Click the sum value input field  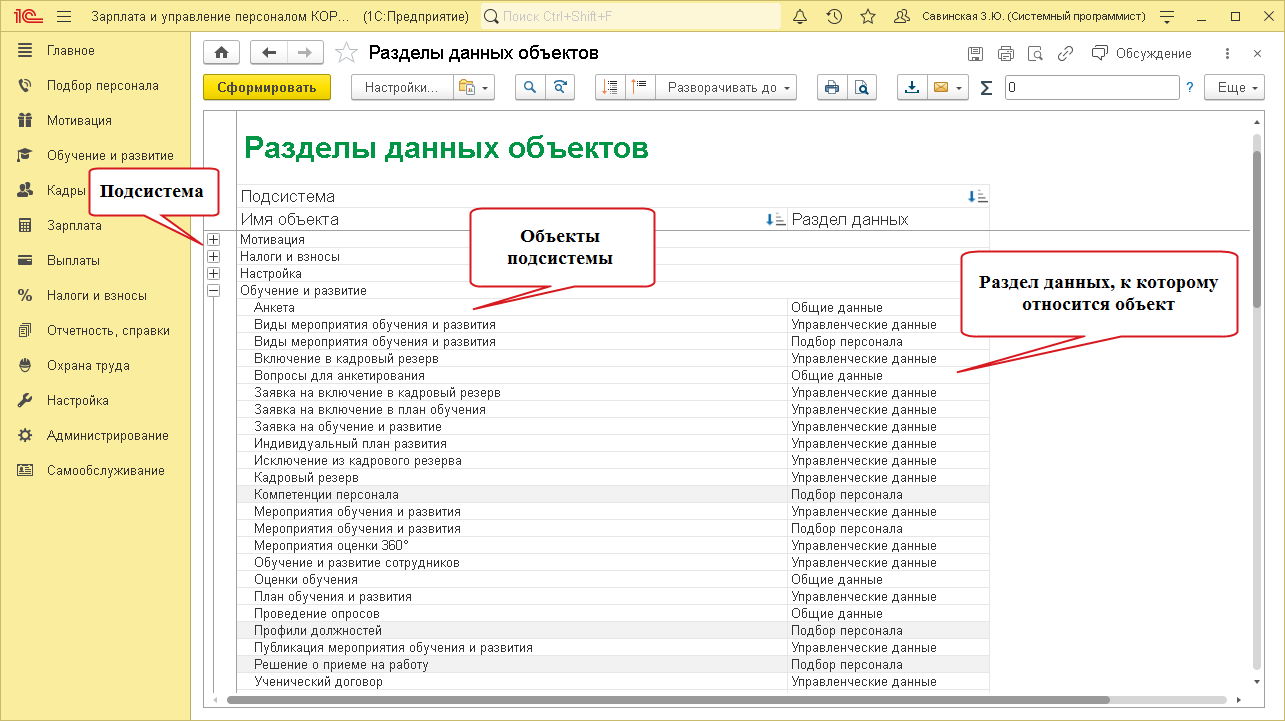coord(1091,88)
